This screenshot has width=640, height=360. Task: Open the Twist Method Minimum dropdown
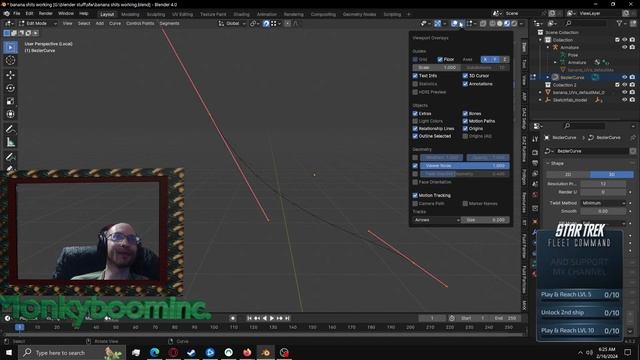pyautogui.click(x=603, y=203)
